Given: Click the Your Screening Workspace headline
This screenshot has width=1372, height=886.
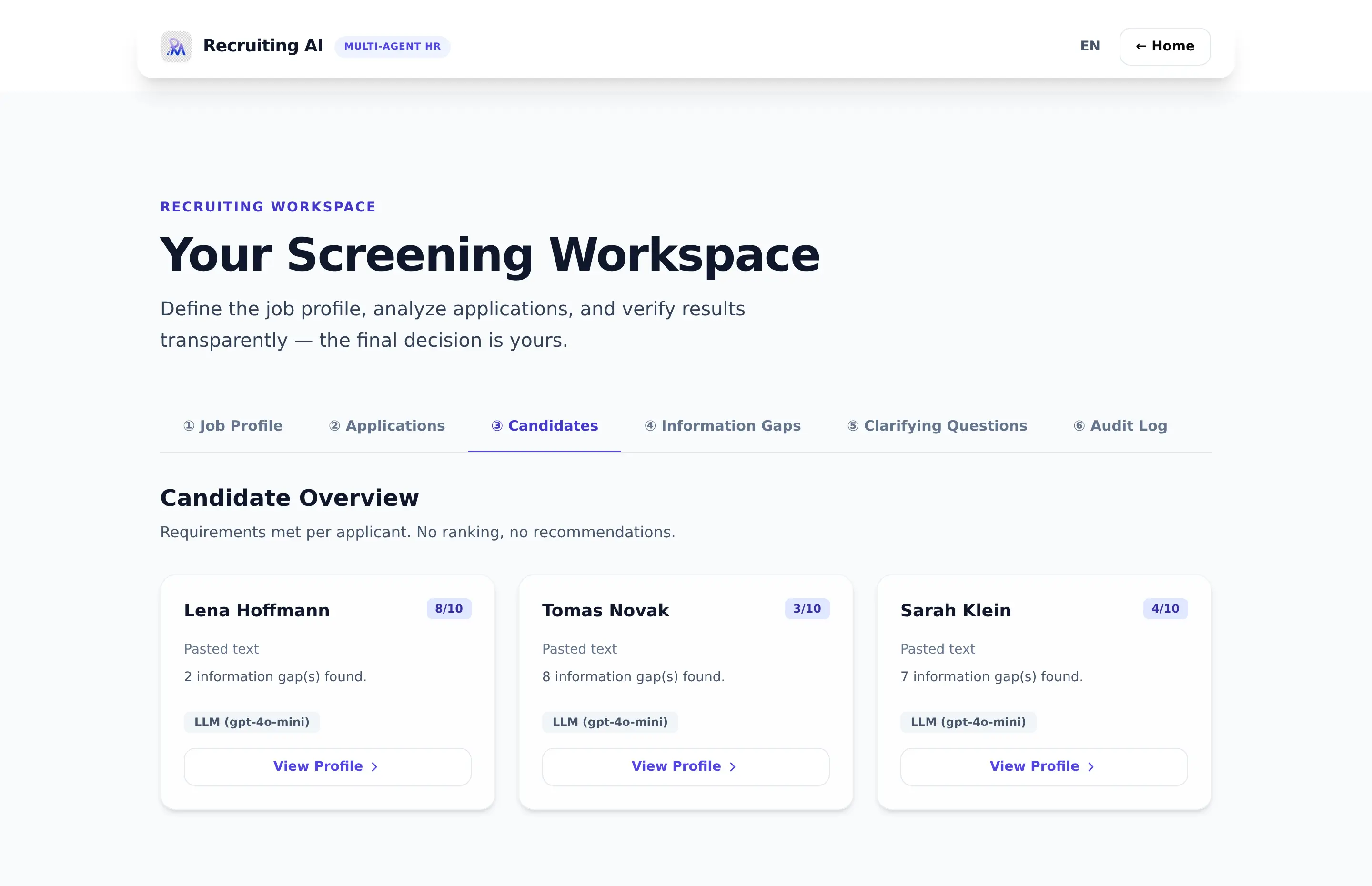Looking at the screenshot, I should click(490, 255).
